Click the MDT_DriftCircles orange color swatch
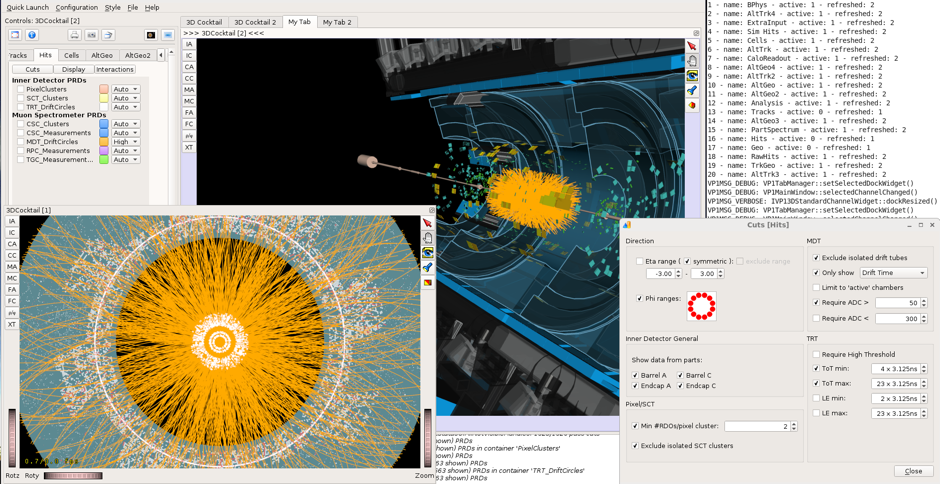This screenshot has width=940, height=484. pyautogui.click(x=104, y=142)
